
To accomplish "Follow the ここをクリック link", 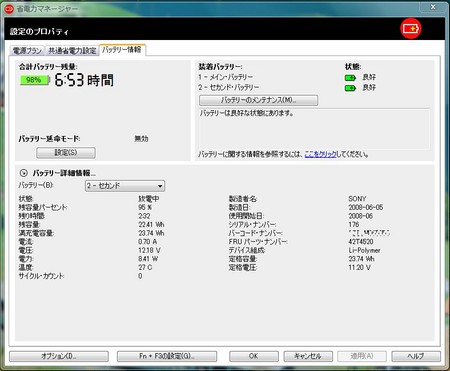I will click(x=320, y=154).
